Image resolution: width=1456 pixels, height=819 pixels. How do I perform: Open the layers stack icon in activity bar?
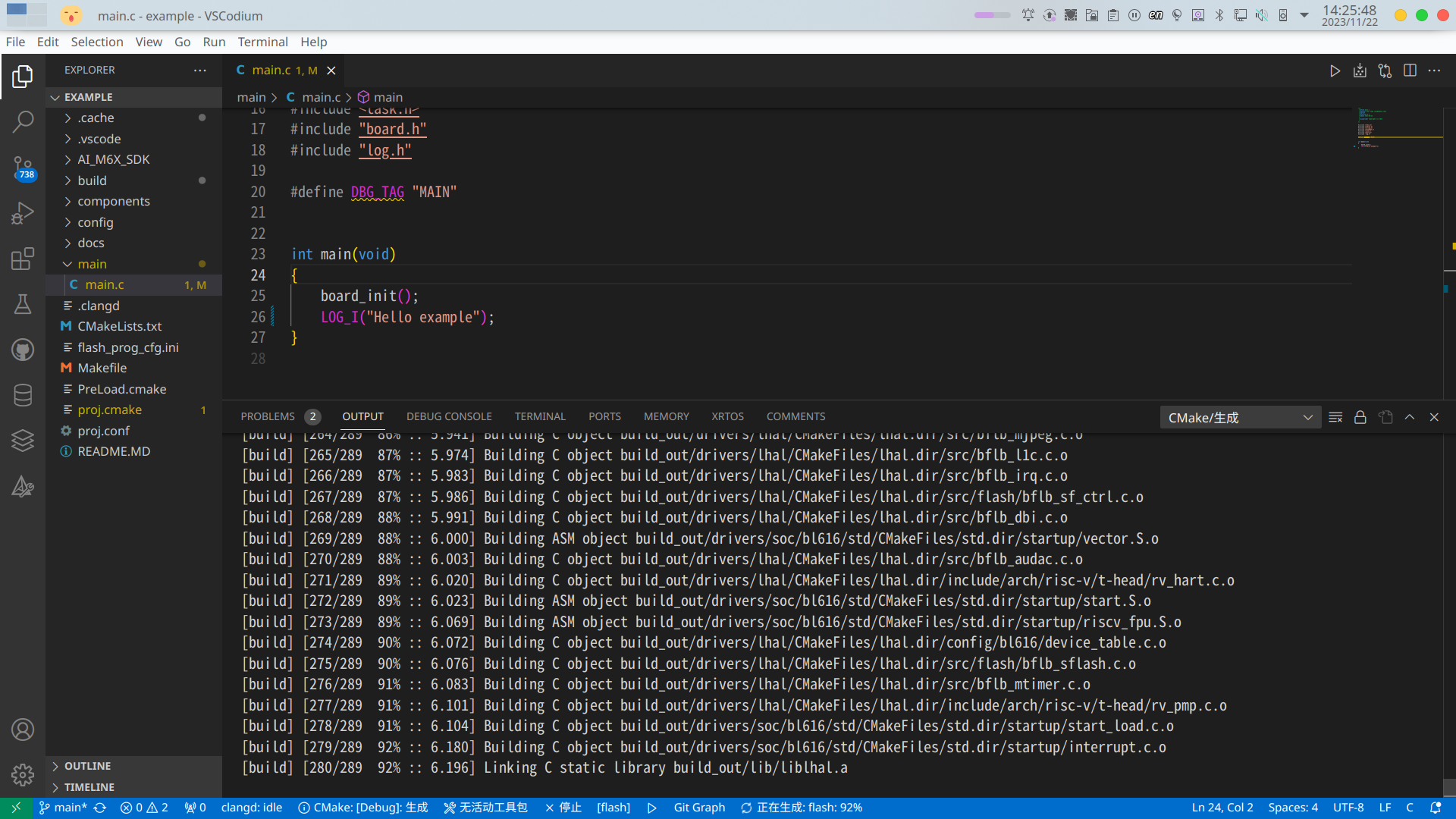click(23, 441)
